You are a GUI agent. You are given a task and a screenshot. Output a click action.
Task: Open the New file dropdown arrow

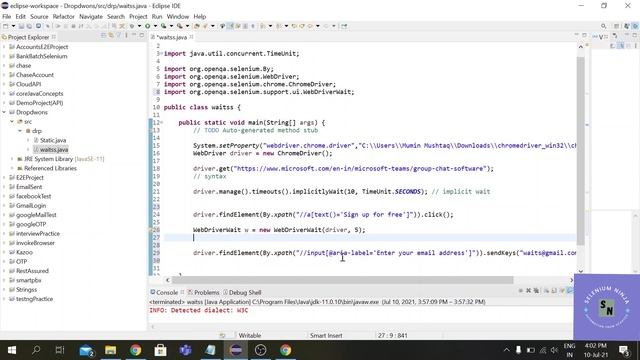pos(13,26)
